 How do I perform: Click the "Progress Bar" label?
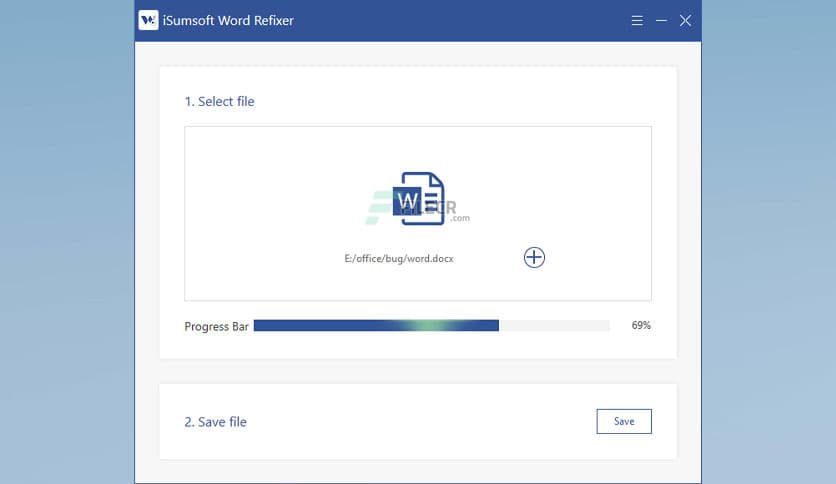pos(216,326)
